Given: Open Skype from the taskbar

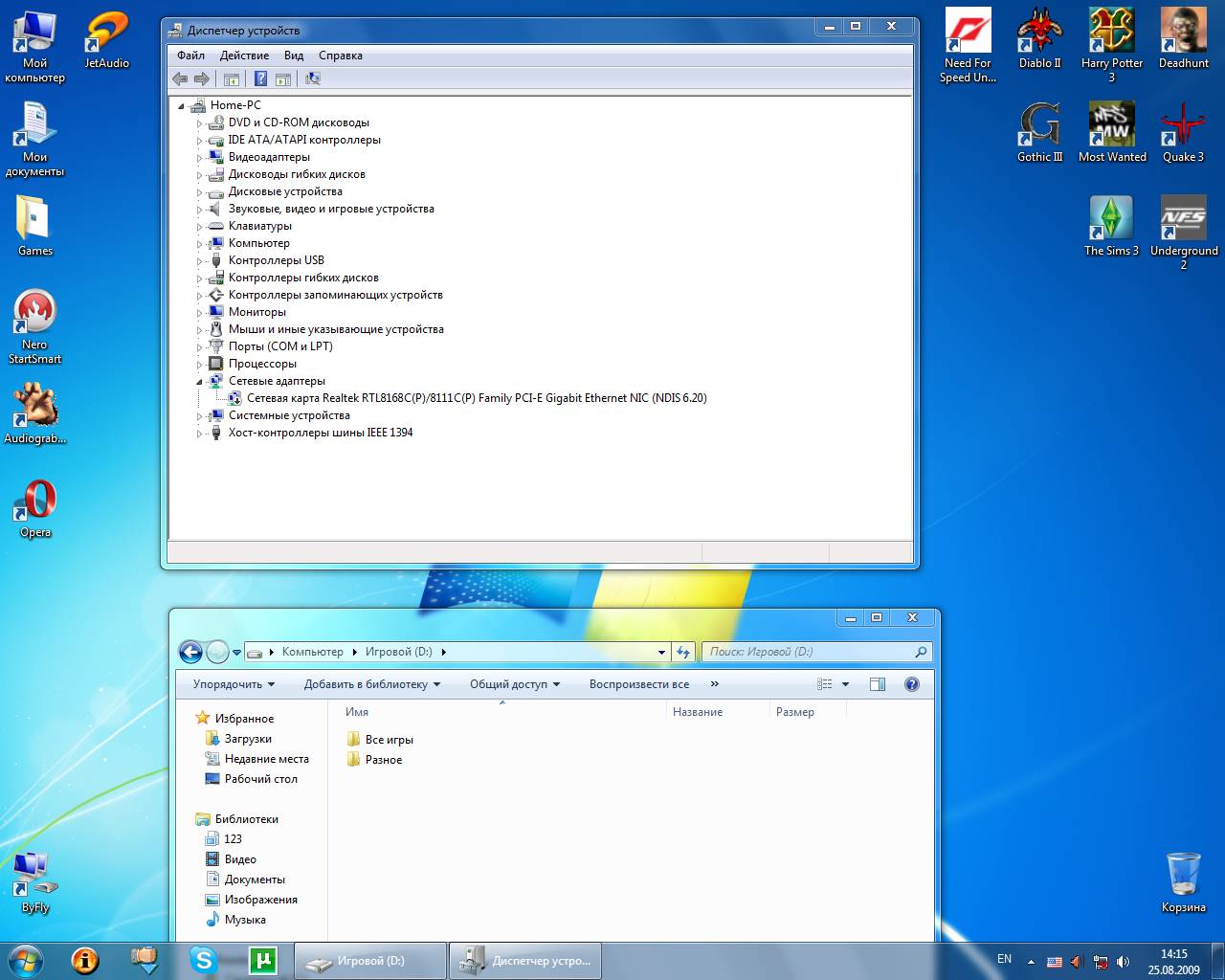Looking at the screenshot, I should click(203, 960).
